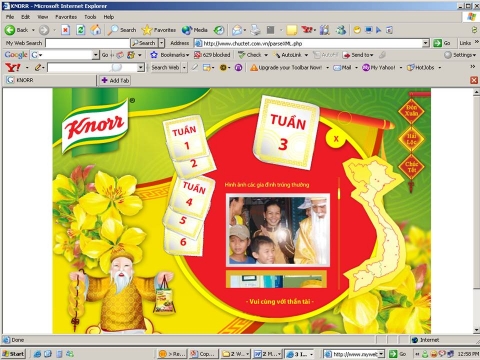Select the week 6 calendar card
480x360 pixels.
point(183,242)
